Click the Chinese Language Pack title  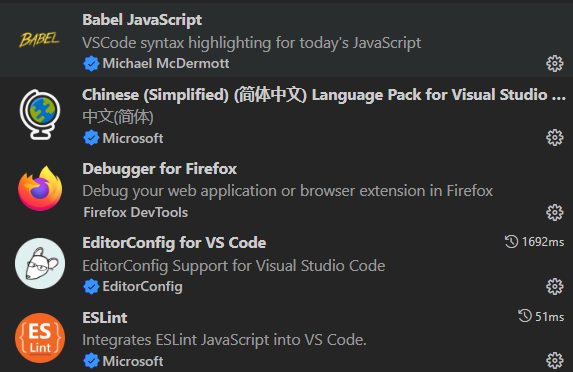tap(324, 95)
